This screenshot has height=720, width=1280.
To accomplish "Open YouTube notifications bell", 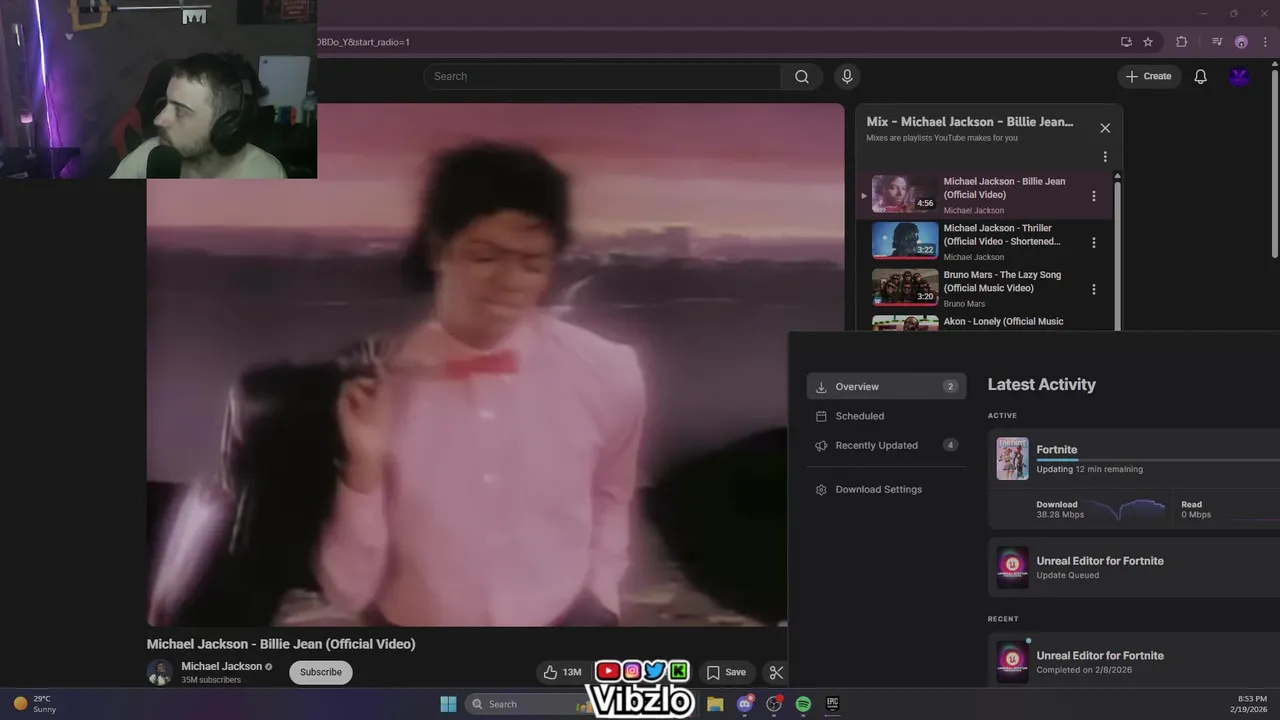I will (1200, 76).
